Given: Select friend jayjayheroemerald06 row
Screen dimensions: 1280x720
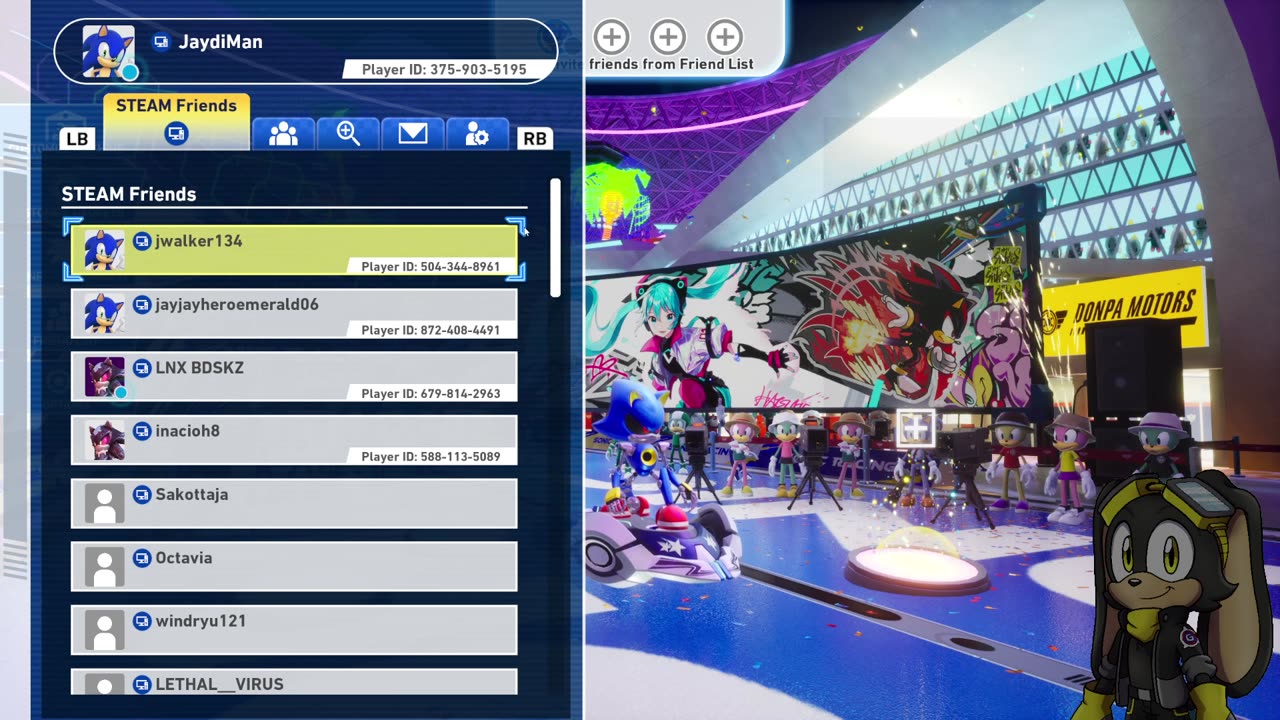Looking at the screenshot, I should pos(294,313).
